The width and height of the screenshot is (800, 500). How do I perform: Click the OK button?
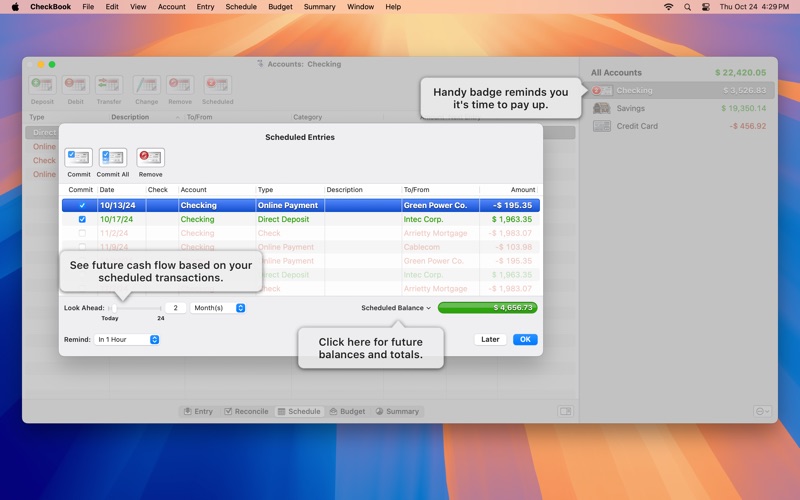(525, 339)
